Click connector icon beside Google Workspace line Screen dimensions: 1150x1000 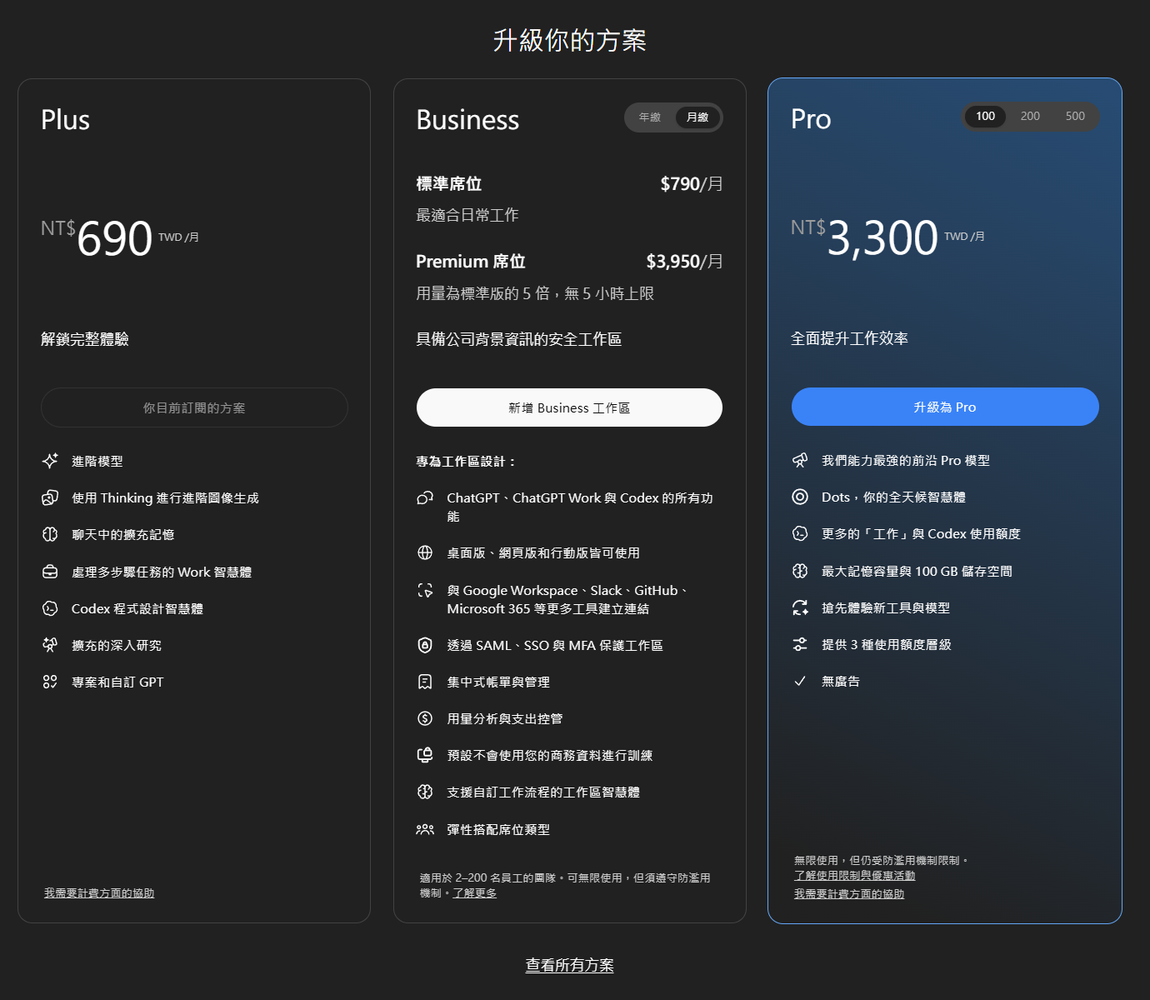(x=425, y=590)
